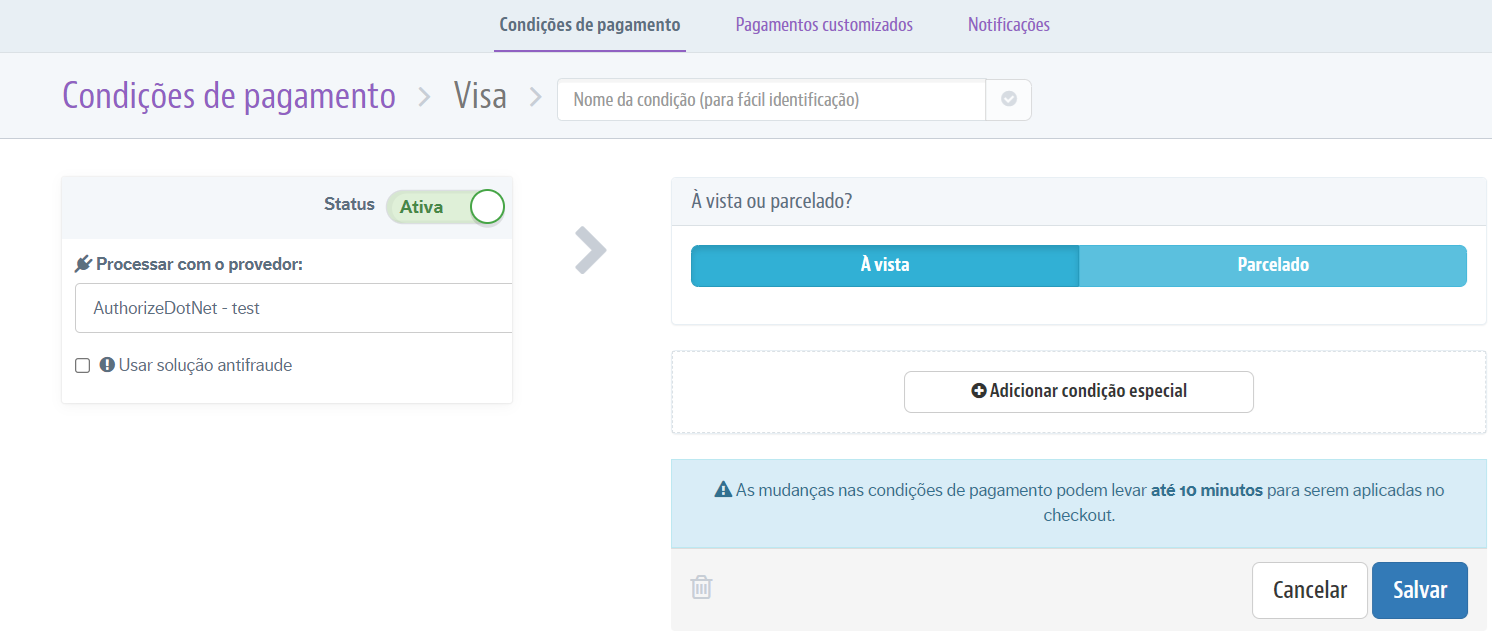Click the breadcrumb chevron before Visa
This screenshot has height=637, width=1495.
[424, 97]
